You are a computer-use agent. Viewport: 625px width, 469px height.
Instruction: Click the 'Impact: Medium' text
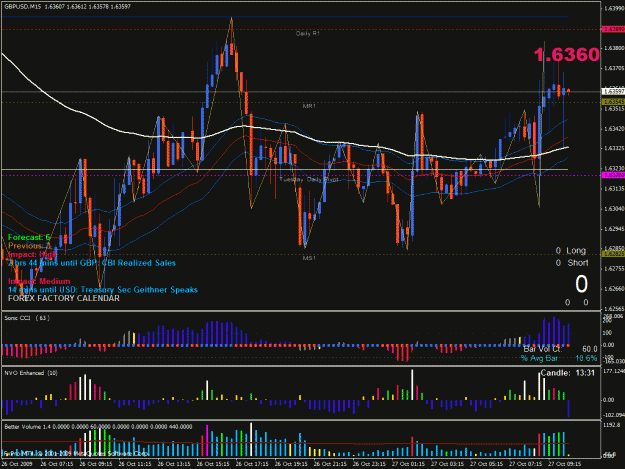(x=39, y=281)
